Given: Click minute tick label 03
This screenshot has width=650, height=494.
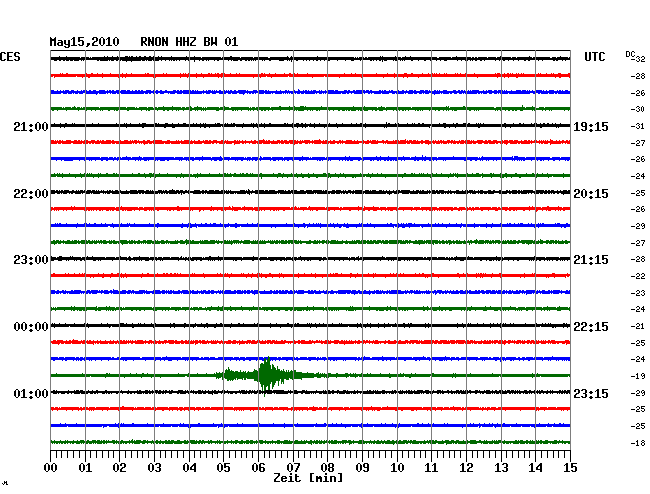Looking at the screenshot, I should pos(154,468).
